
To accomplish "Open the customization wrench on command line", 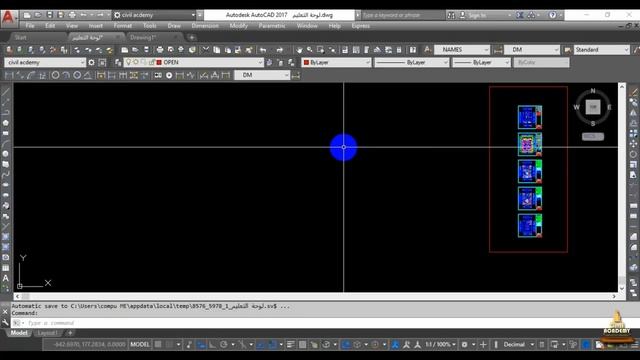I will pos(5,323).
